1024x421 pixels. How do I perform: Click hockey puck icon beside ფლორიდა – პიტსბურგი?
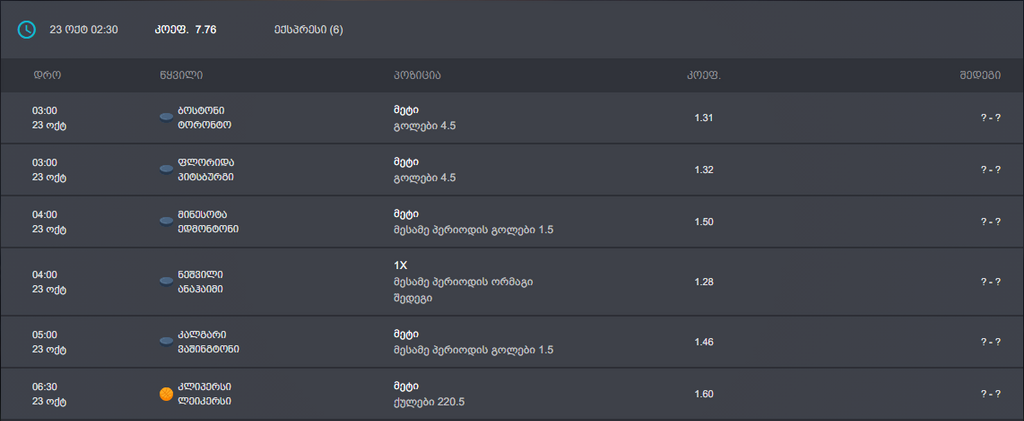point(166,170)
